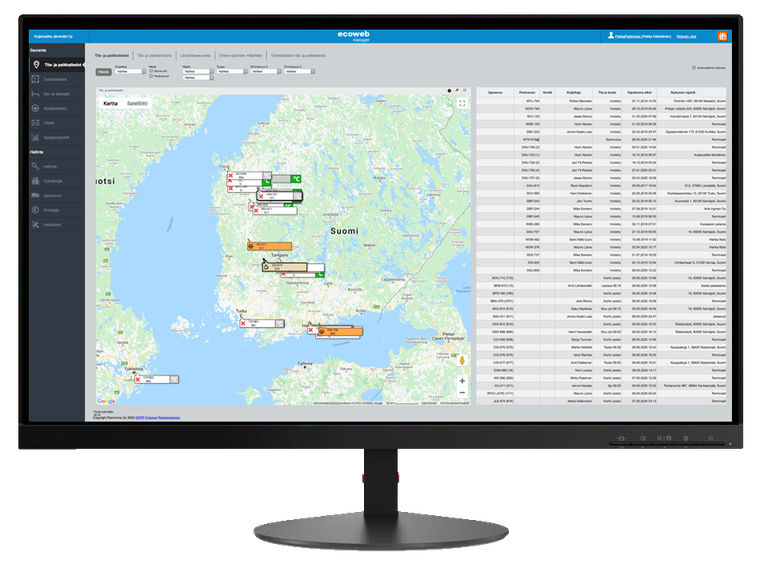Open Hallinta key item in the sidebar

tap(57, 167)
